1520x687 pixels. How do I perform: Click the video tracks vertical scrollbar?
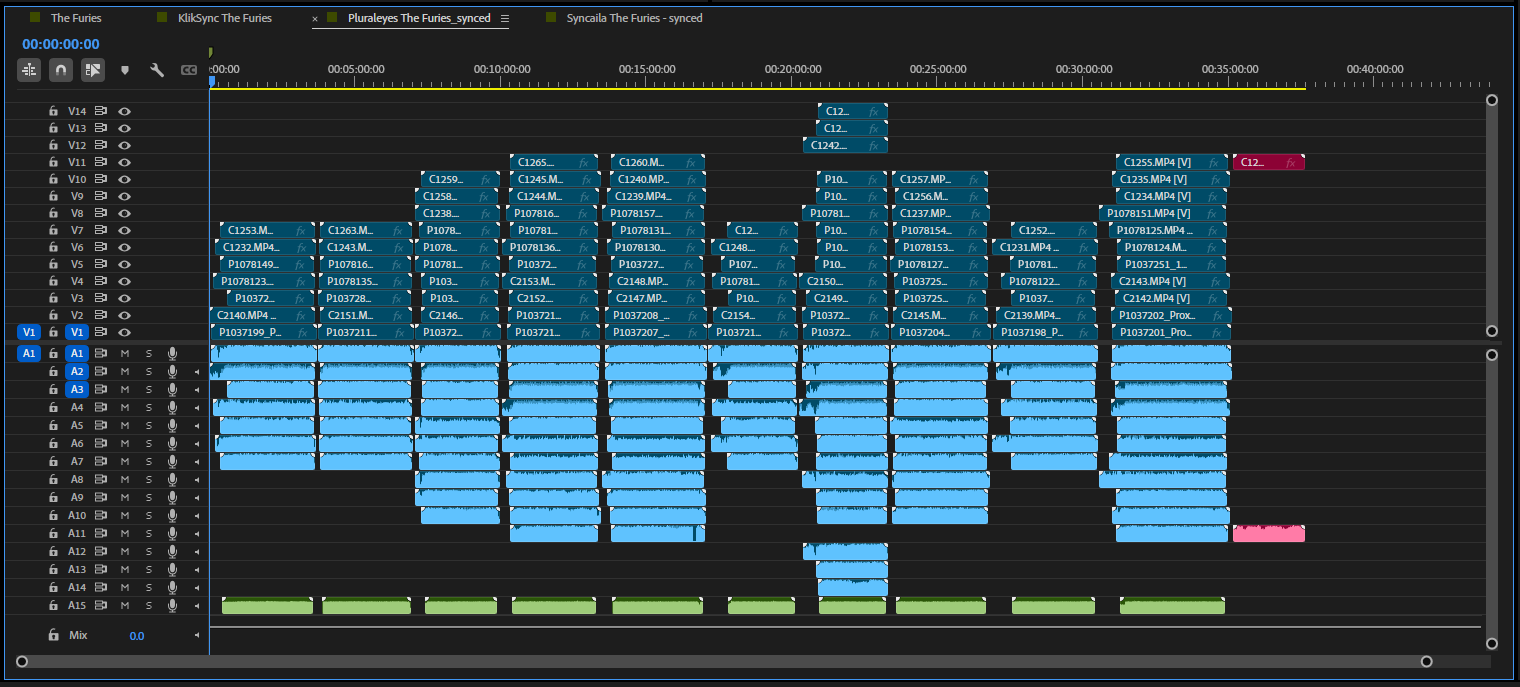[x=1492, y=215]
